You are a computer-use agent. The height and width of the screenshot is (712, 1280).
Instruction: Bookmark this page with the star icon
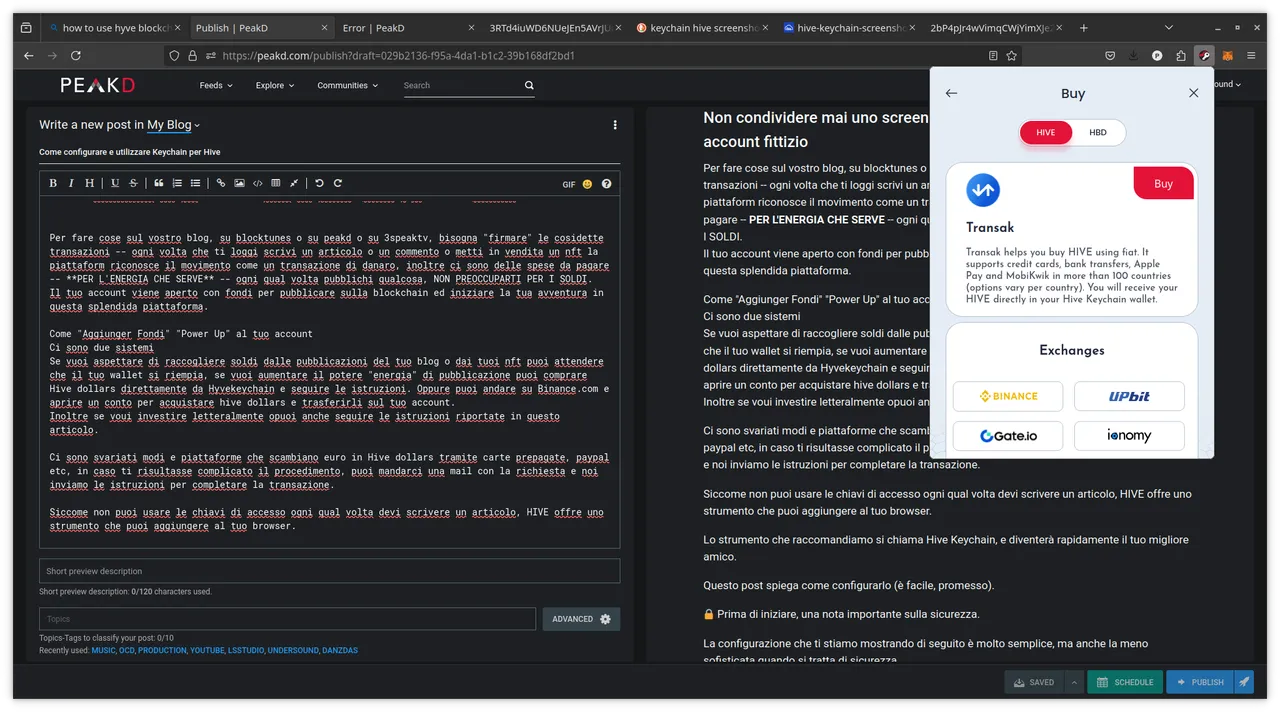point(1011,56)
